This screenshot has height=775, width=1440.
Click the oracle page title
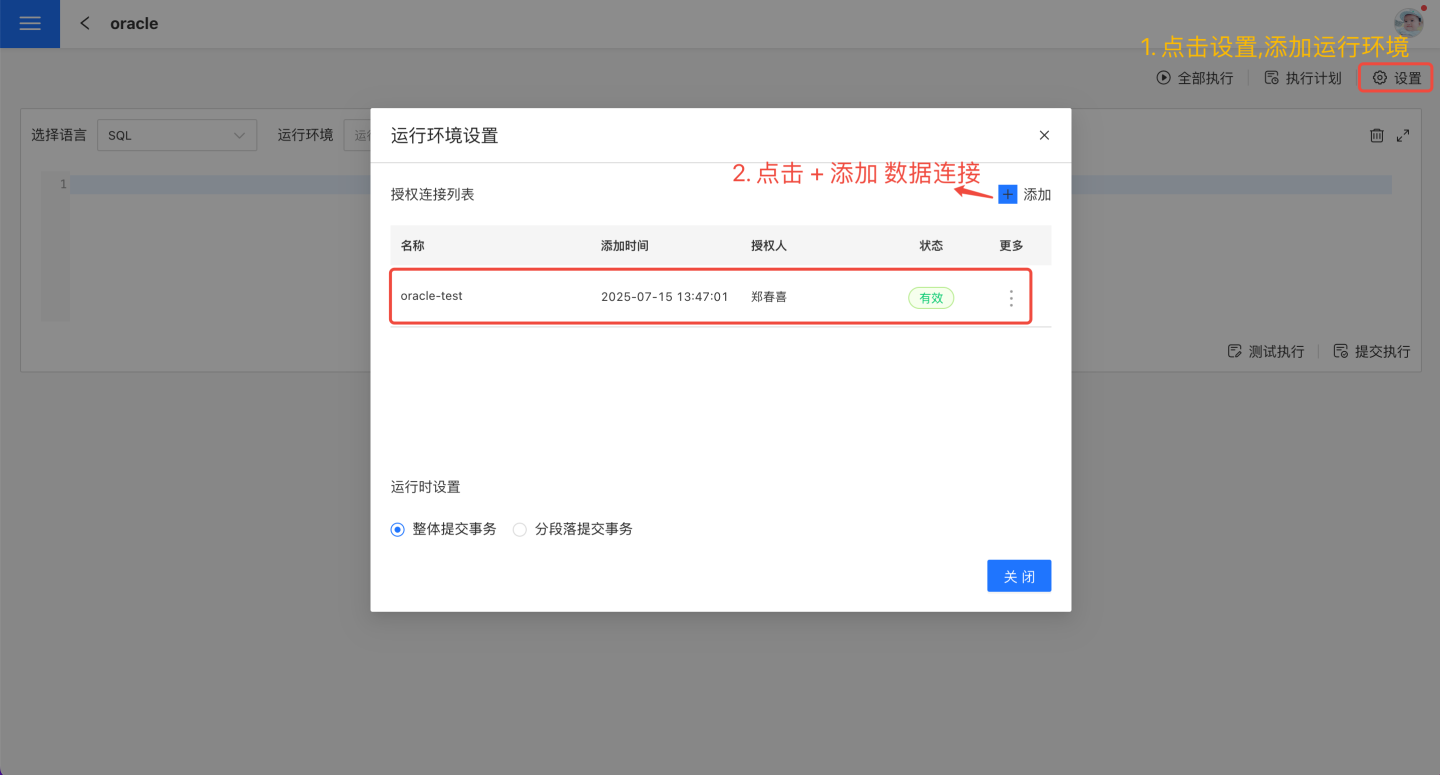(x=134, y=23)
